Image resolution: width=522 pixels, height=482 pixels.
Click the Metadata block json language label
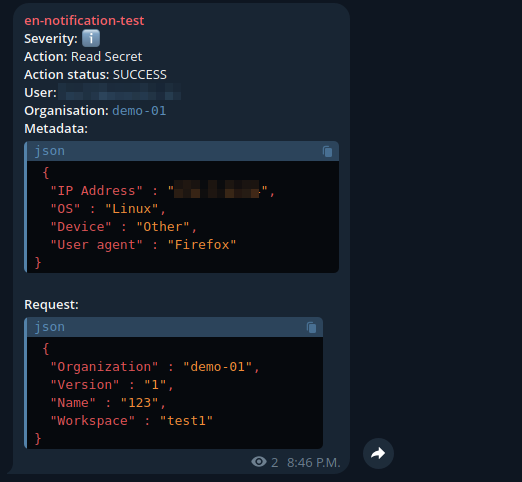tap(50, 151)
